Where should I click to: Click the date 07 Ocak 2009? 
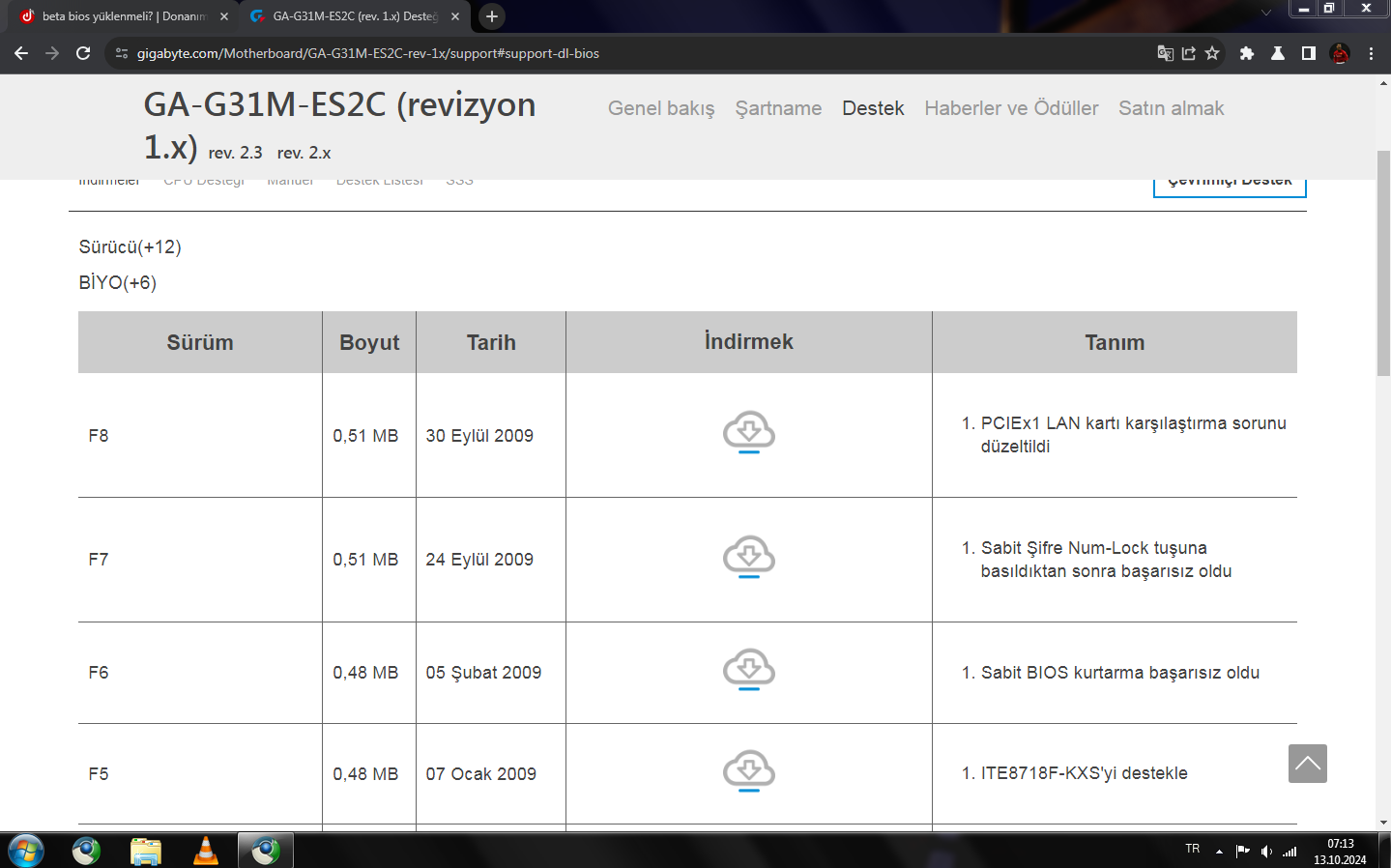coord(481,774)
